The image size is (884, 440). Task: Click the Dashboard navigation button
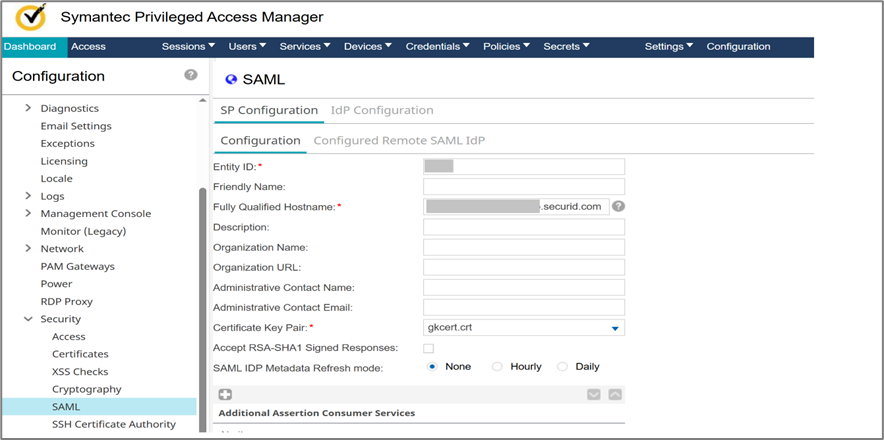(30, 46)
